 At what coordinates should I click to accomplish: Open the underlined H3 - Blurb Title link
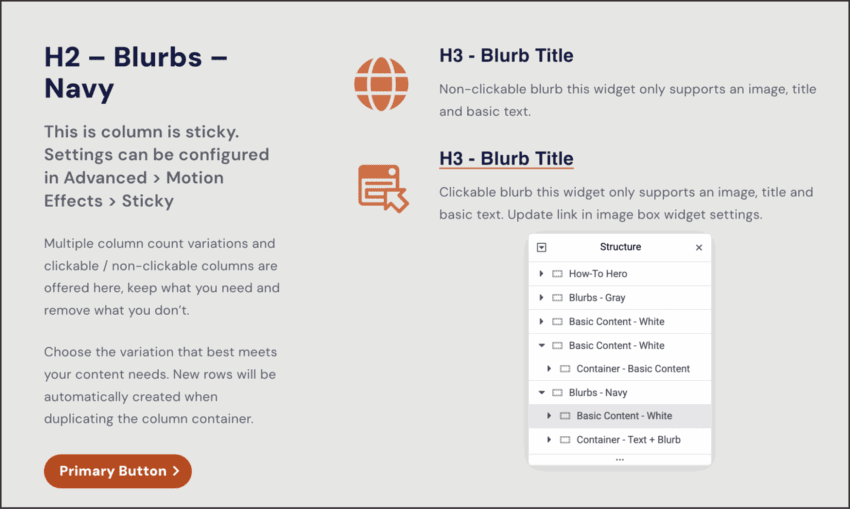[506, 159]
